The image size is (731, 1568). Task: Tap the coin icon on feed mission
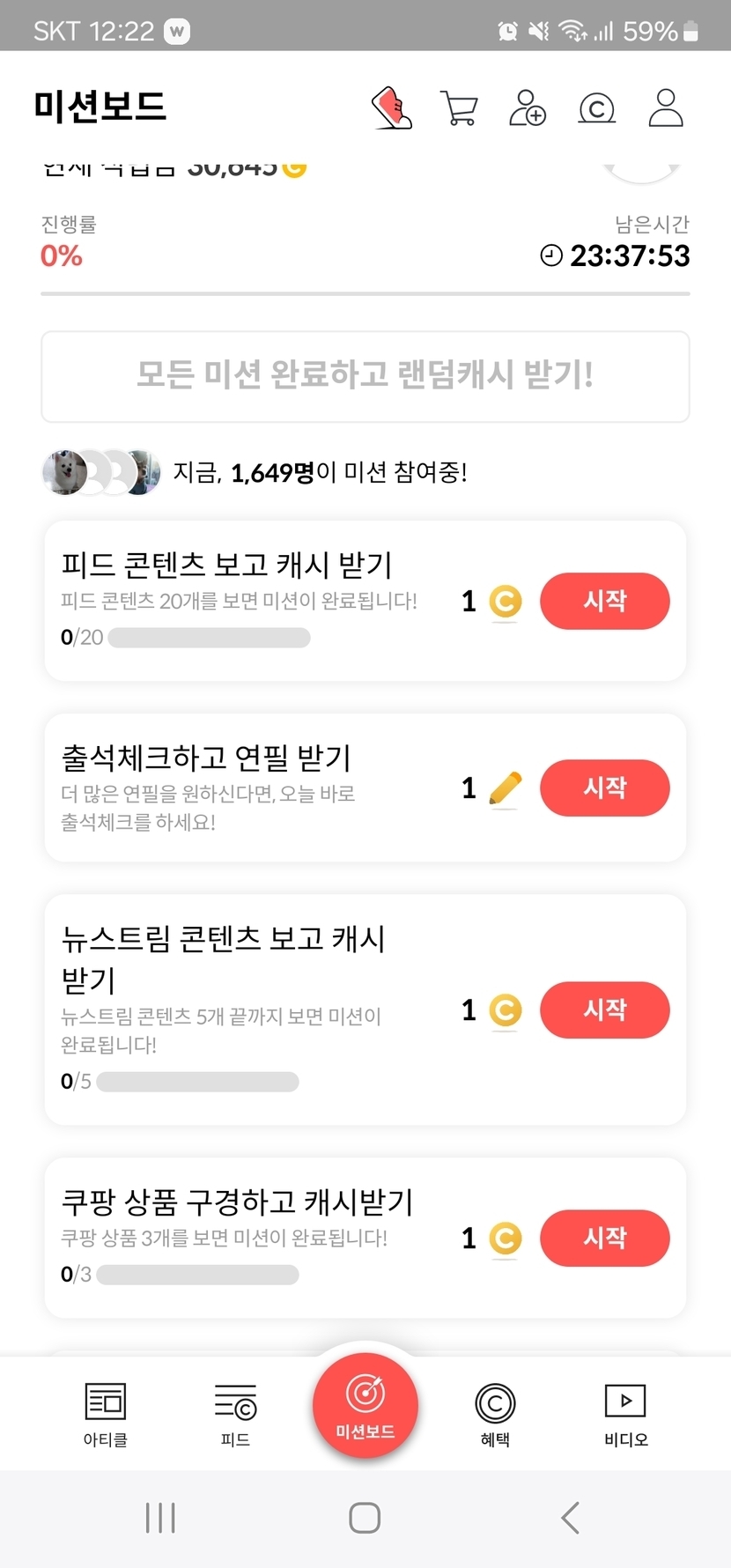pyautogui.click(x=505, y=602)
